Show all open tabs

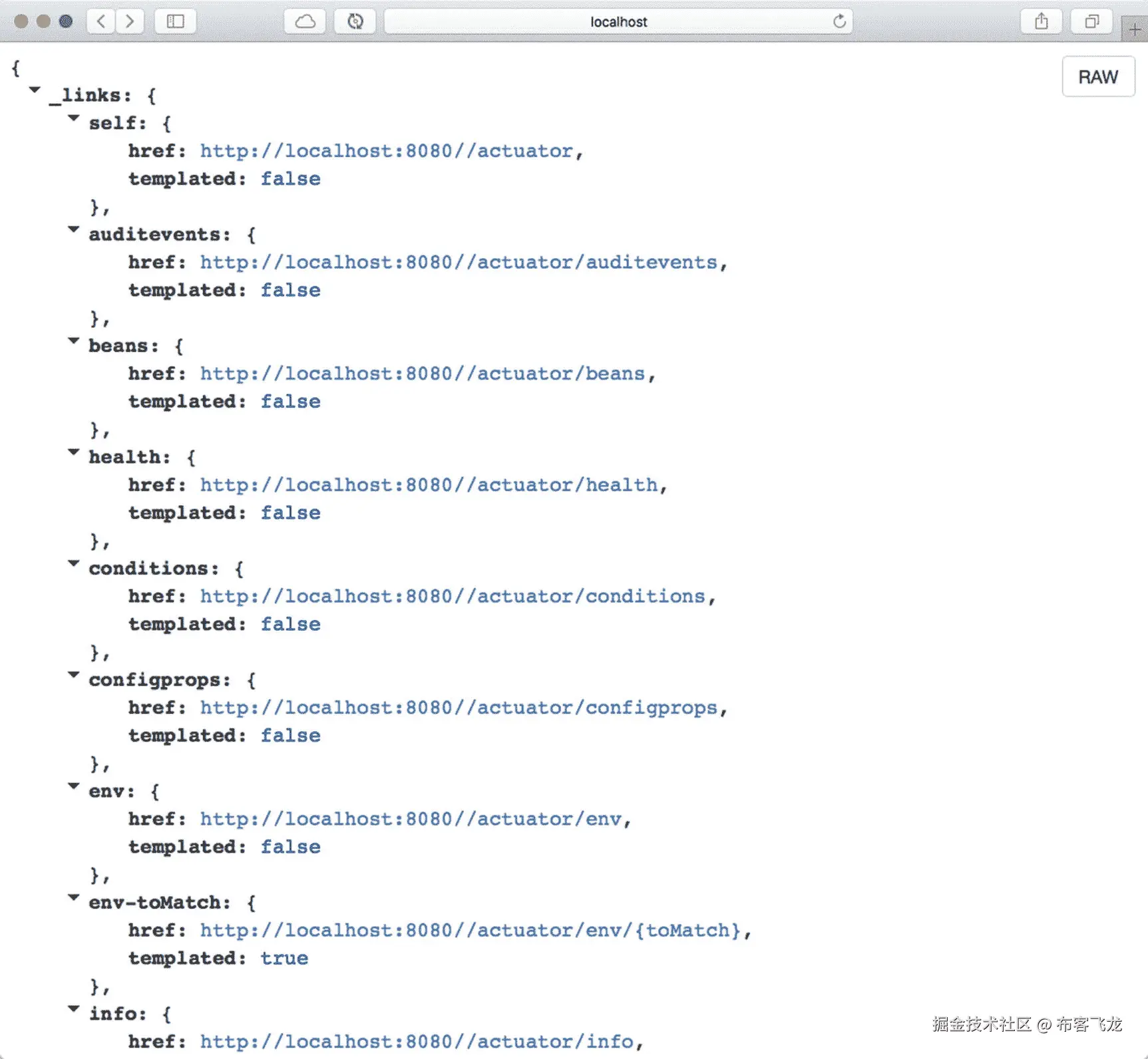pos(1091,21)
